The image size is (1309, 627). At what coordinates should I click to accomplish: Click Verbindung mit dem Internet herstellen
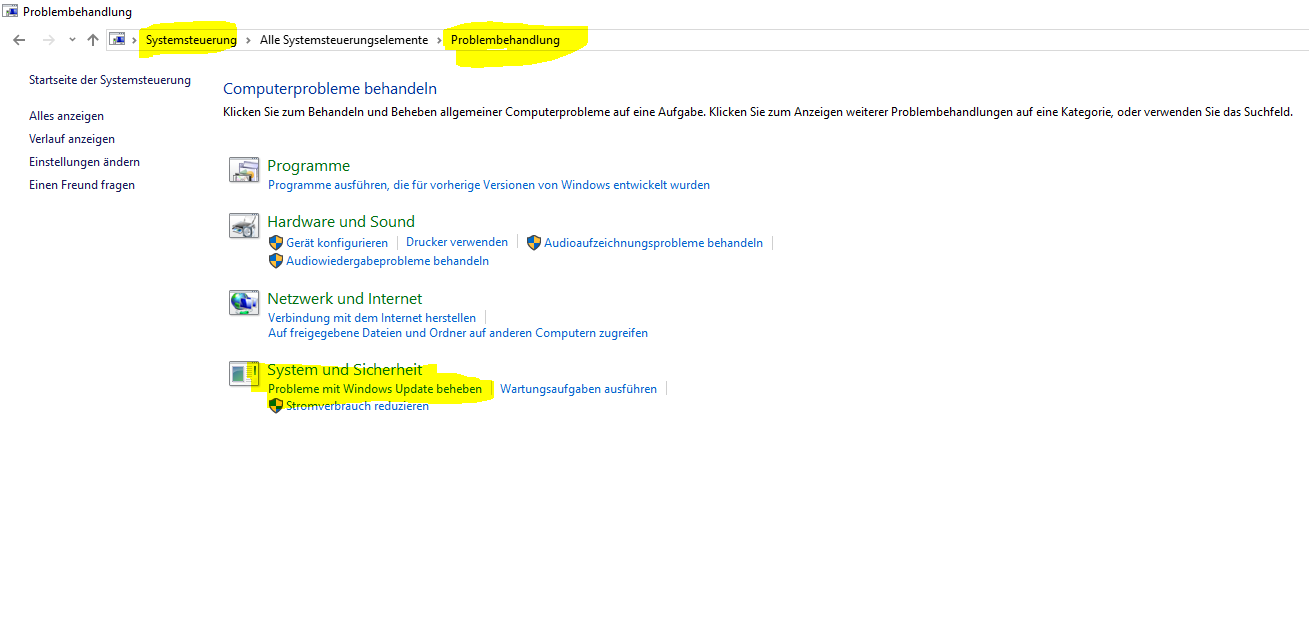[372, 318]
